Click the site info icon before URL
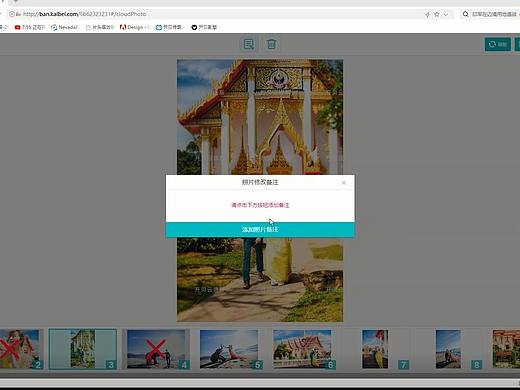 (12, 14)
